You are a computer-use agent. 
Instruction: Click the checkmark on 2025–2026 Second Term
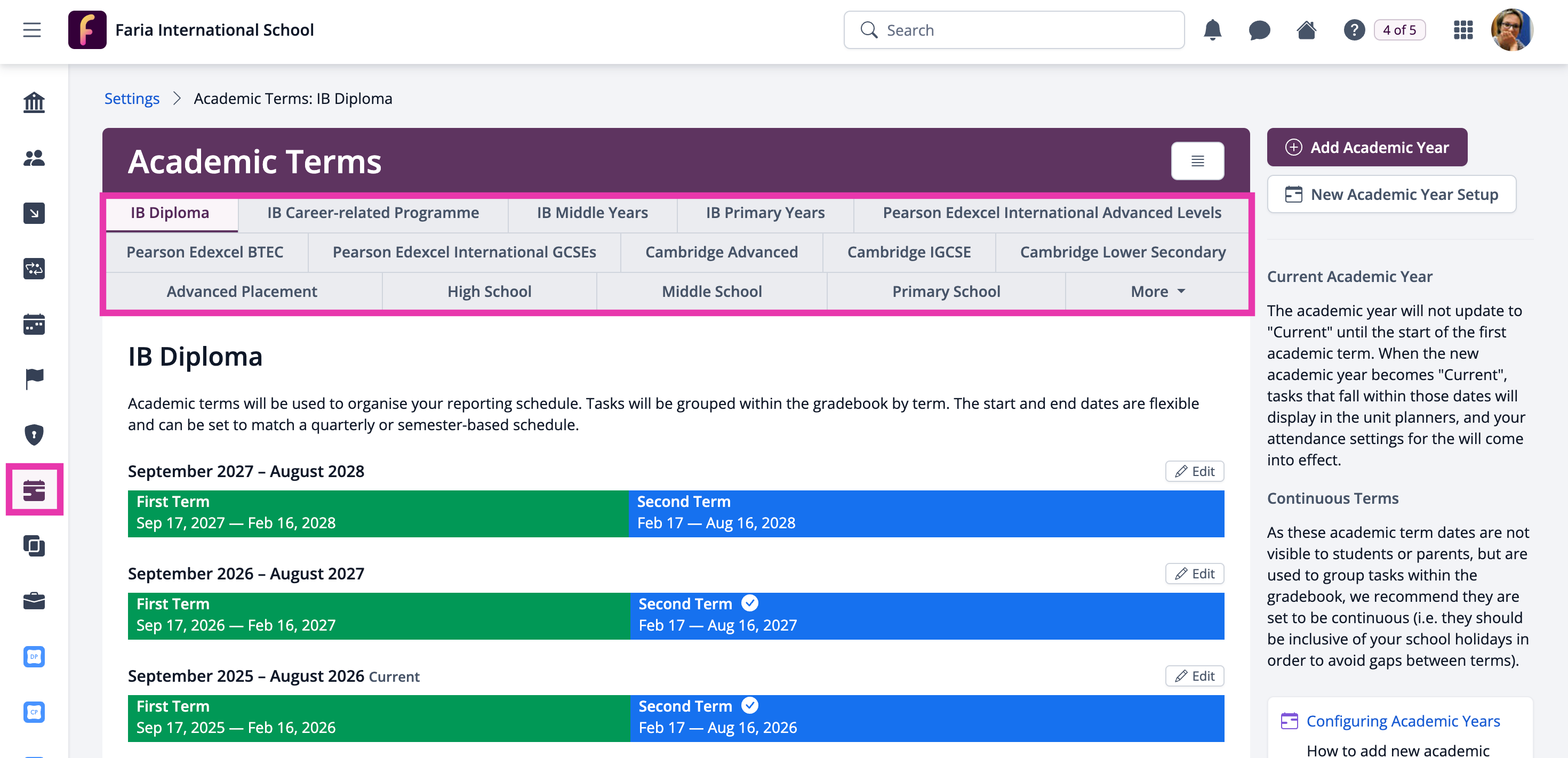coord(749,705)
